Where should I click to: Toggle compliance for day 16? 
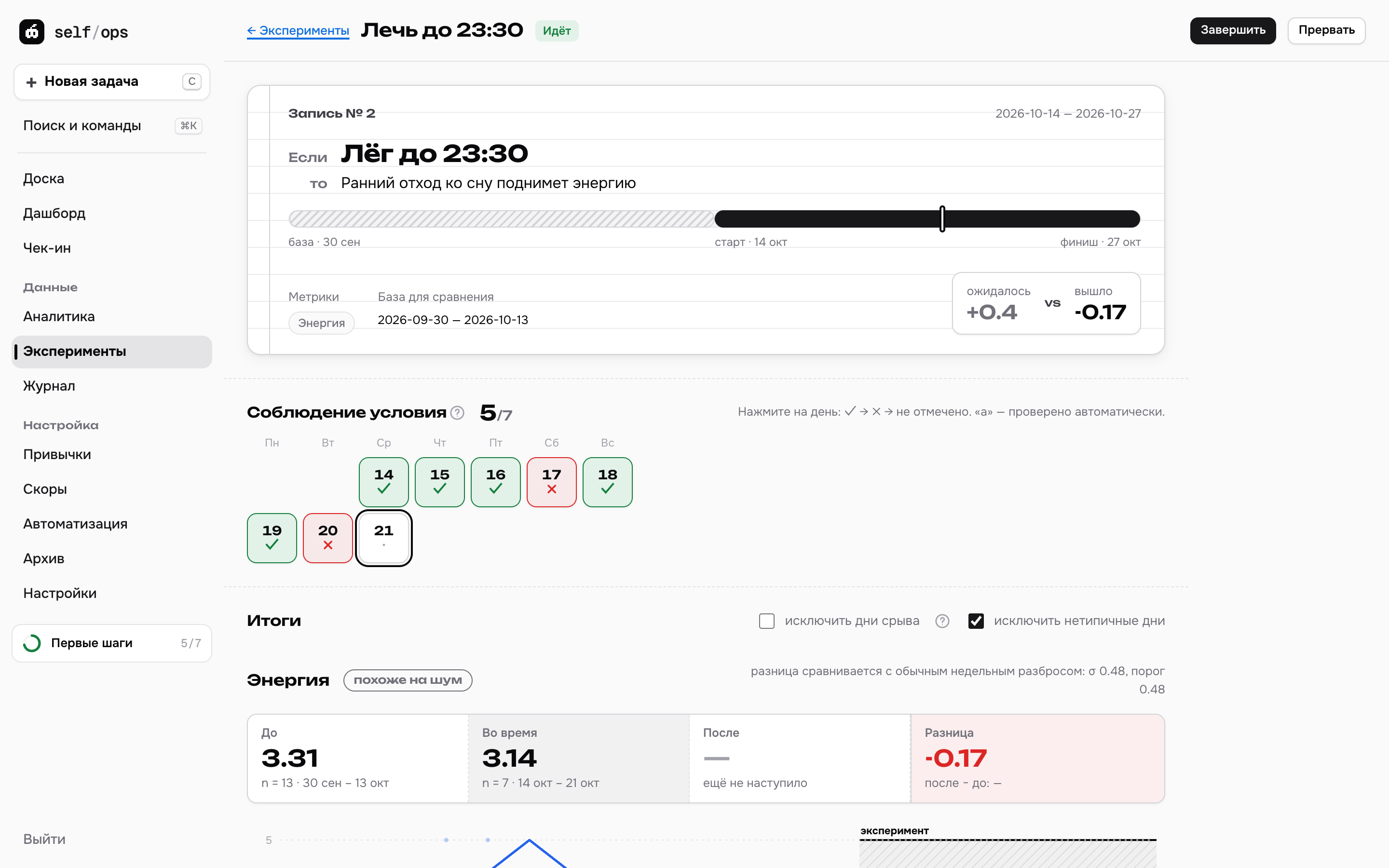495,482
